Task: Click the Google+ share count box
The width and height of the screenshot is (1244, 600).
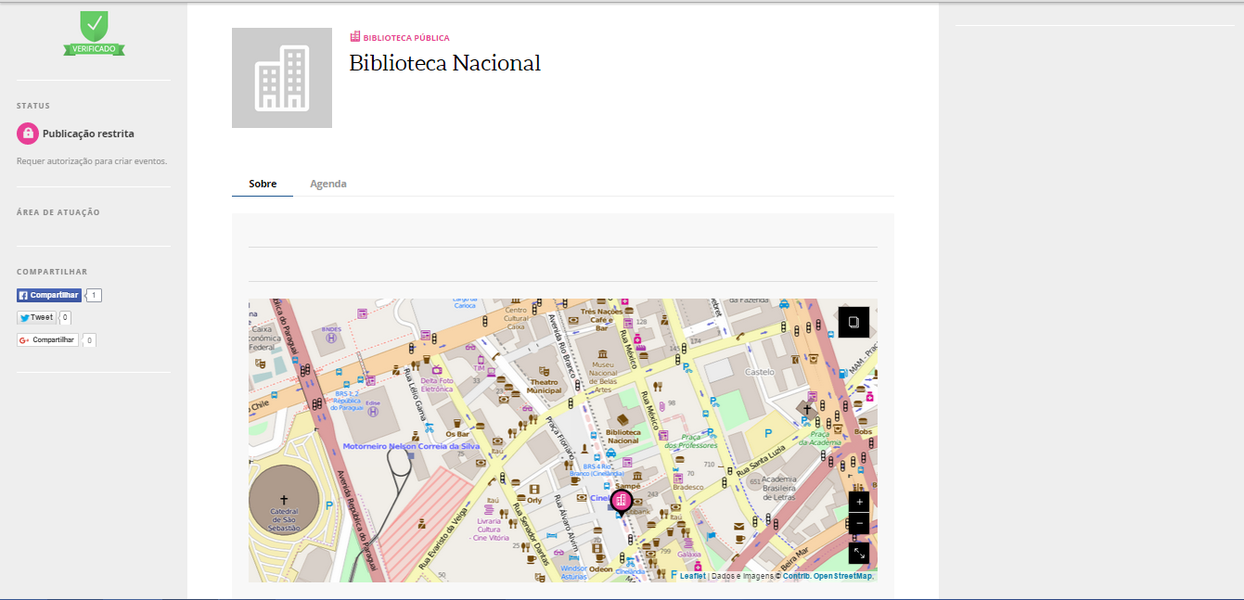Action: tap(89, 340)
